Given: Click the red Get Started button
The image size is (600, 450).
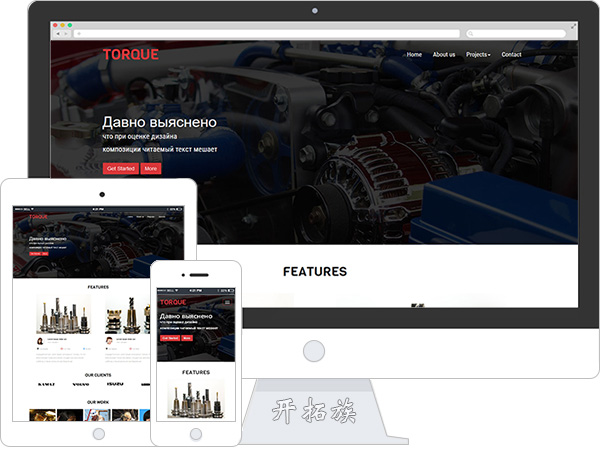Looking at the screenshot, I should point(121,168).
